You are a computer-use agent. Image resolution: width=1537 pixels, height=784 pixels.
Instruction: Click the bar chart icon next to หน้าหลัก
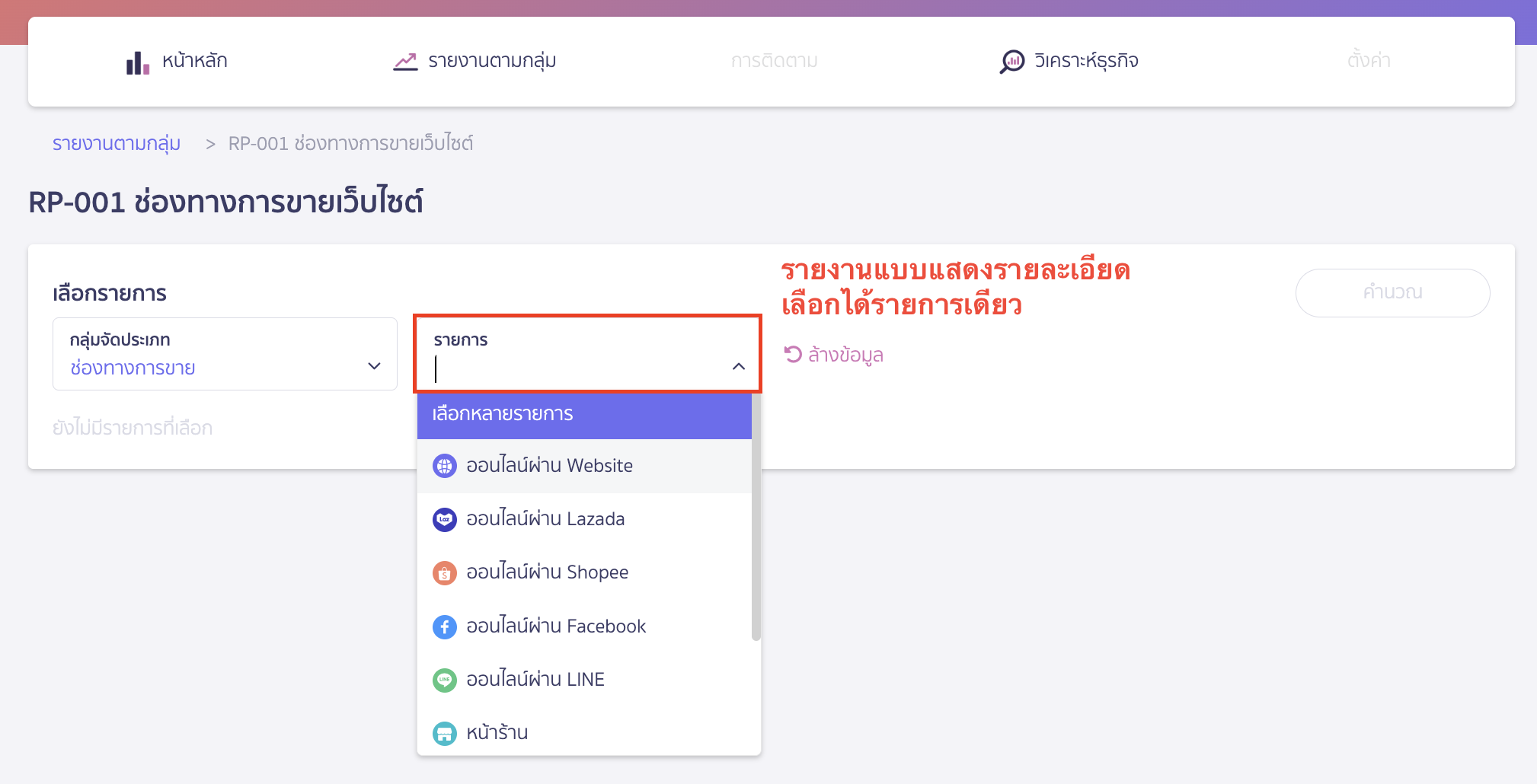pyautogui.click(x=136, y=61)
